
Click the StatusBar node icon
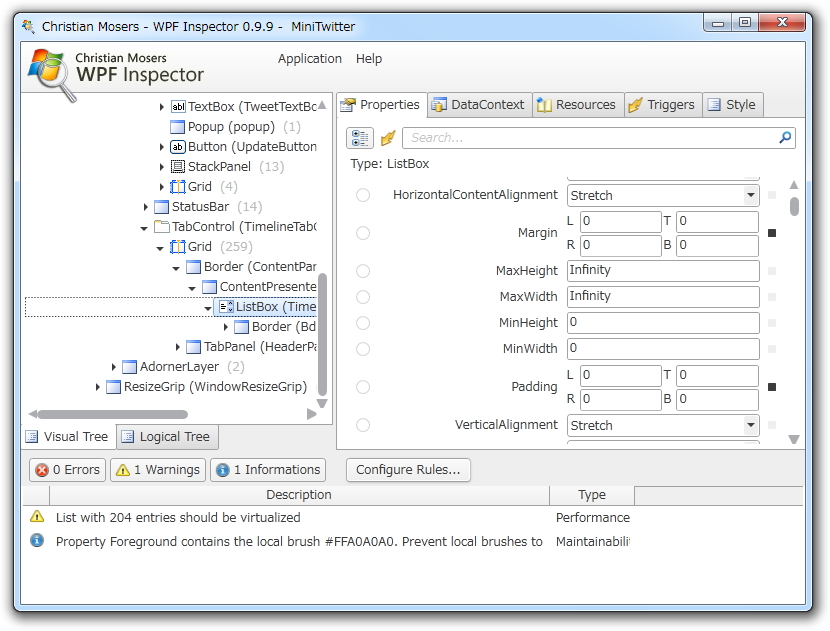click(x=161, y=206)
